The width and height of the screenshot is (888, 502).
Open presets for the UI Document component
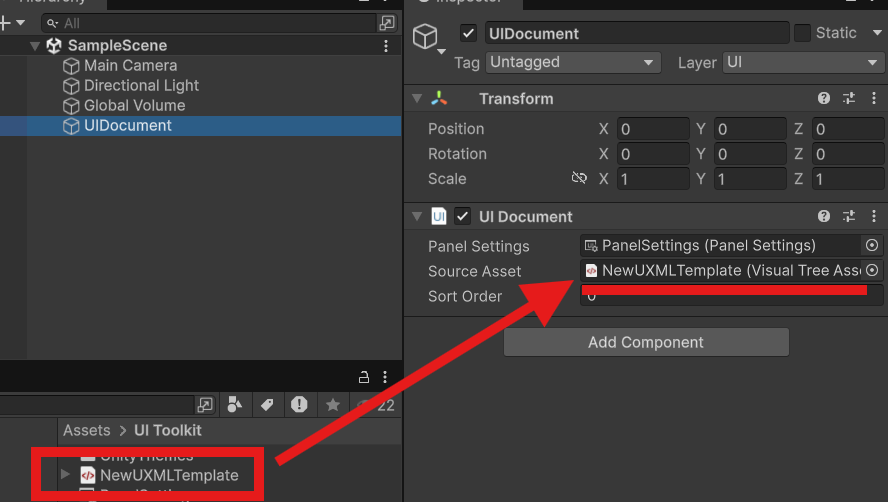coord(849,216)
